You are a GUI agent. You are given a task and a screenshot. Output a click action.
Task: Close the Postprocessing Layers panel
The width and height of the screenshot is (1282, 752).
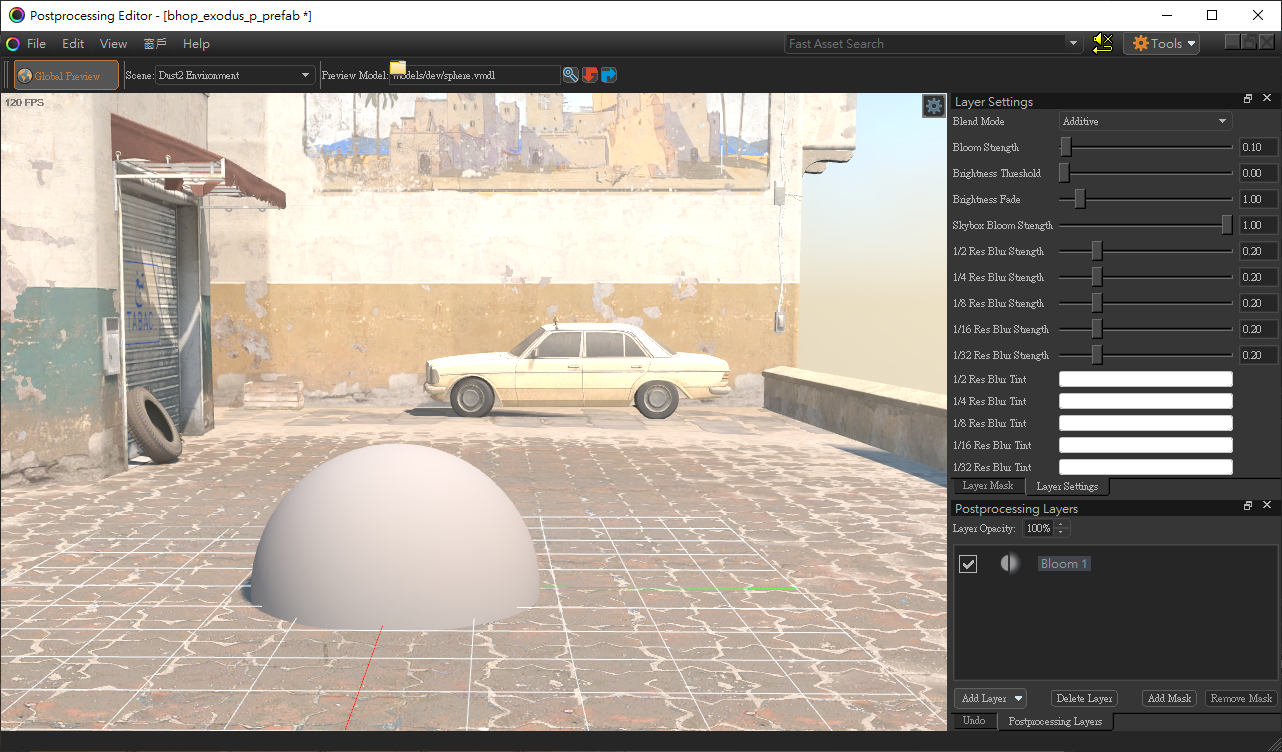point(1267,506)
